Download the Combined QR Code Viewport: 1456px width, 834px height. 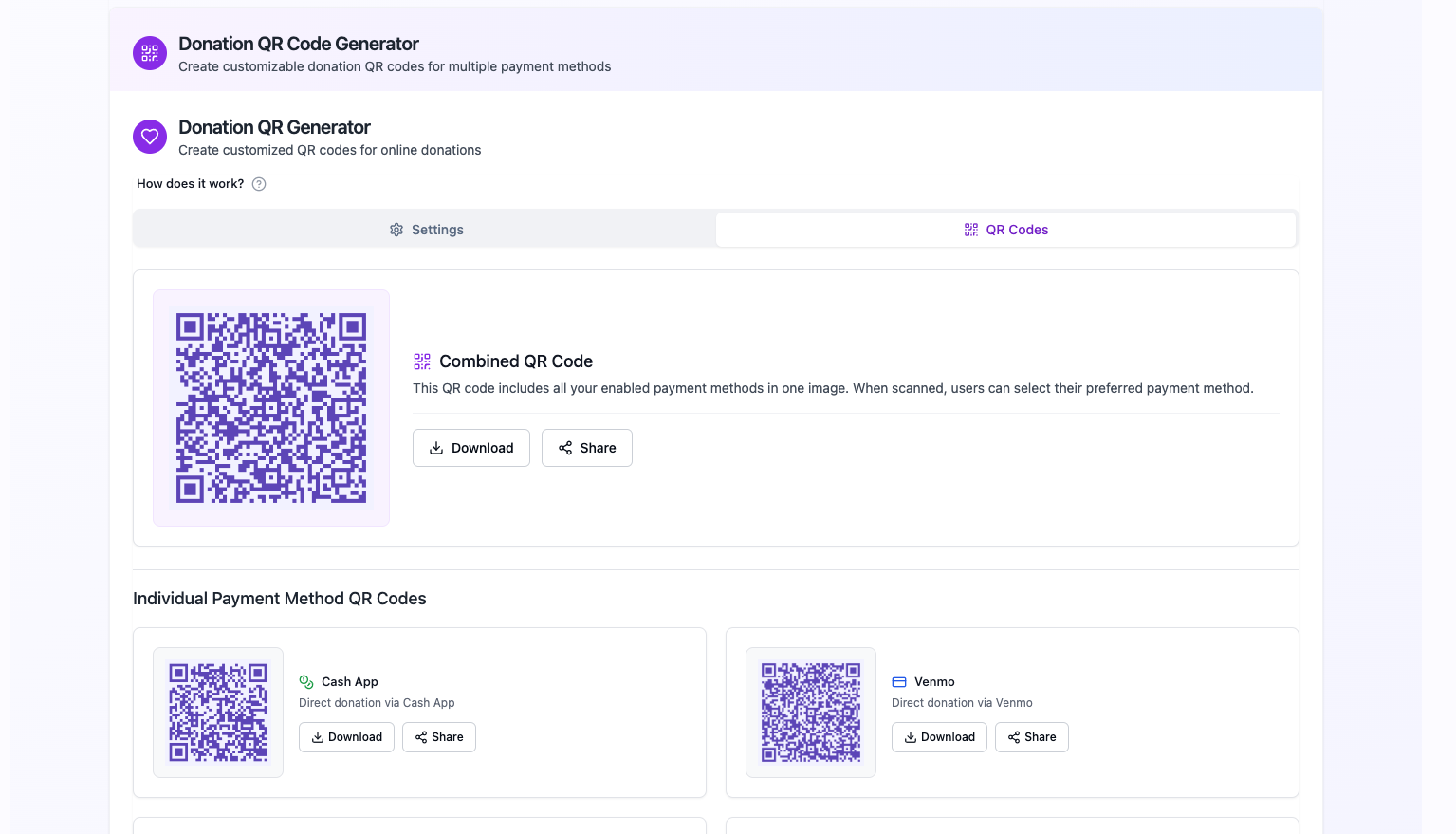click(471, 448)
